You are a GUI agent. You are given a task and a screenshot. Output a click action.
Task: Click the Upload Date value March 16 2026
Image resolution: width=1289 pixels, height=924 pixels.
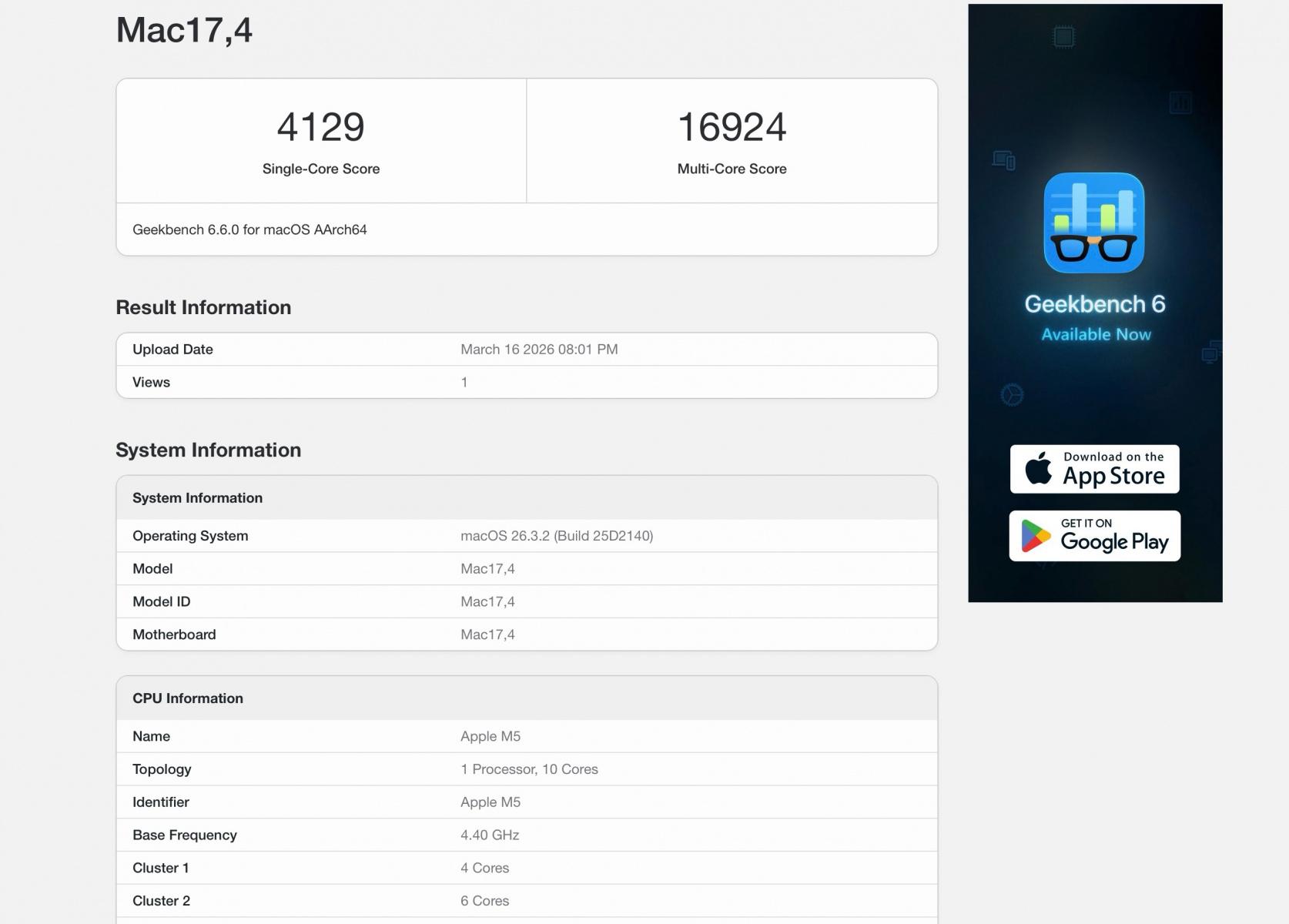[539, 350]
